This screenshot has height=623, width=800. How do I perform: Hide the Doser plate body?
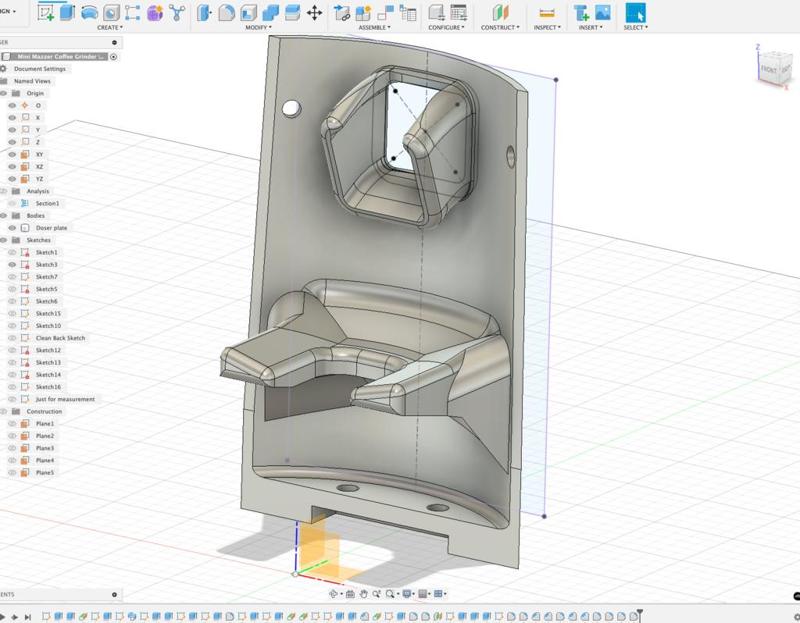click(13, 228)
